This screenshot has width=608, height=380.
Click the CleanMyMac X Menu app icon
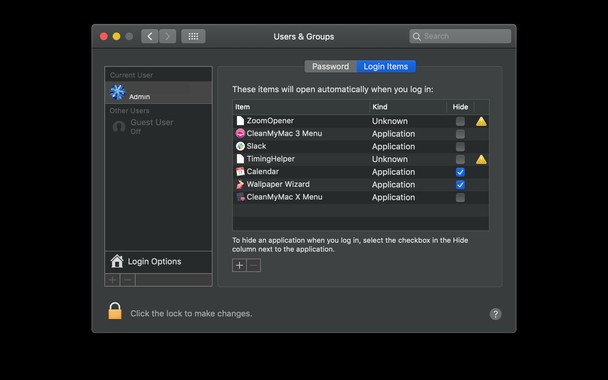(x=240, y=197)
